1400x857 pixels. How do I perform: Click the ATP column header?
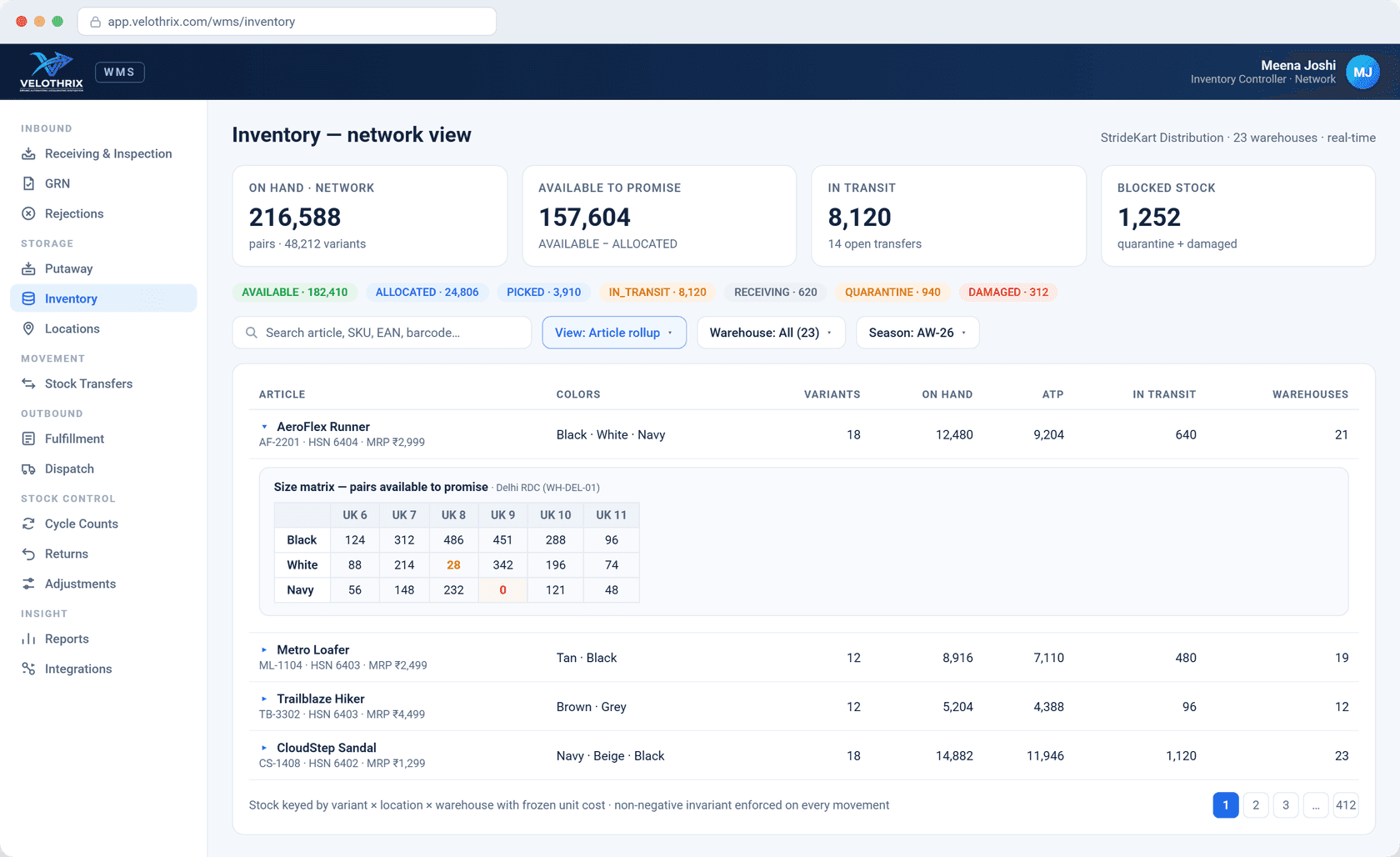tap(1053, 394)
